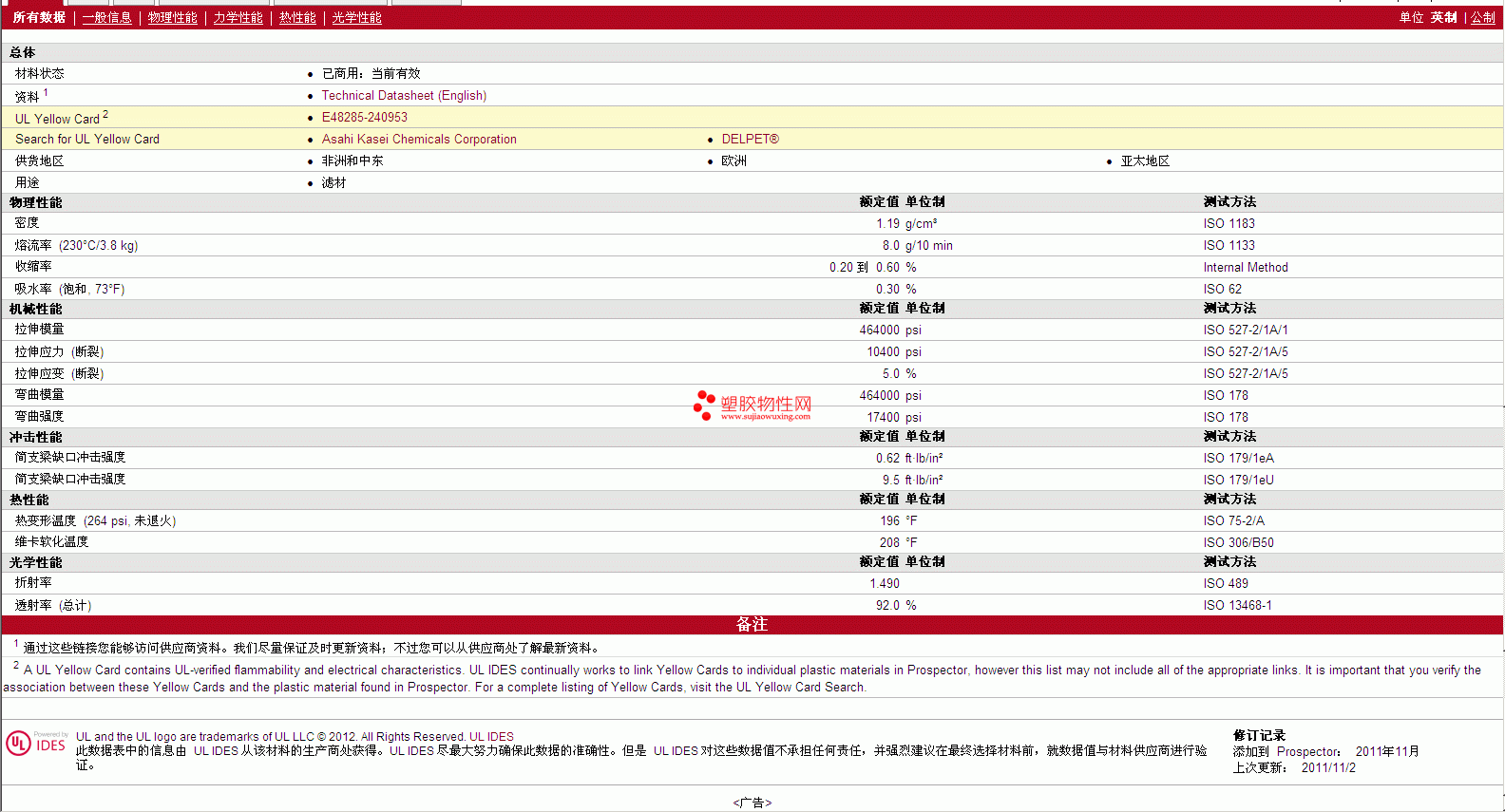The width and height of the screenshot is (1505, 812).
Task: Open Technical Datasheet (English) link
Action: coord(404,96)
